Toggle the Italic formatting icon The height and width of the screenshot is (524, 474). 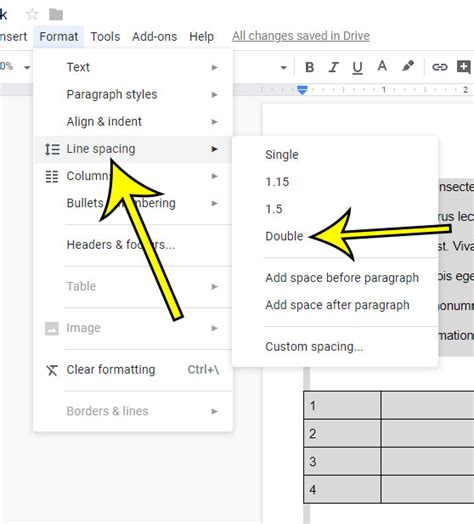333,68
